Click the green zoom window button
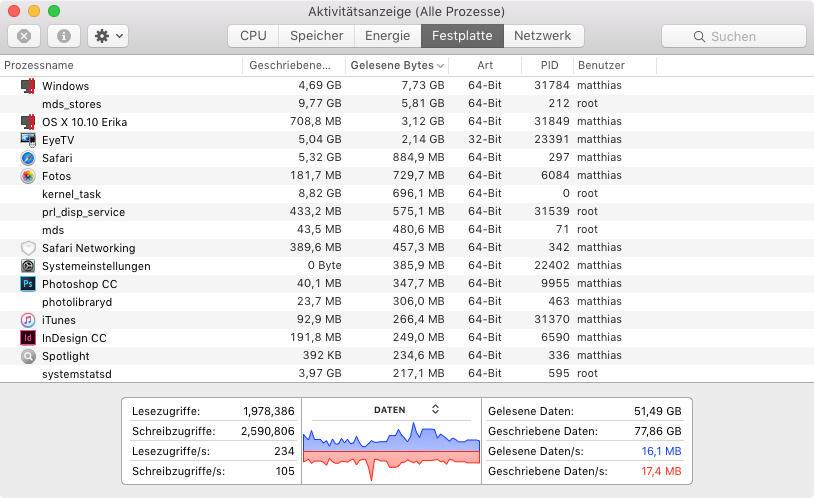The image size is (814, 498). coord(53,11)
